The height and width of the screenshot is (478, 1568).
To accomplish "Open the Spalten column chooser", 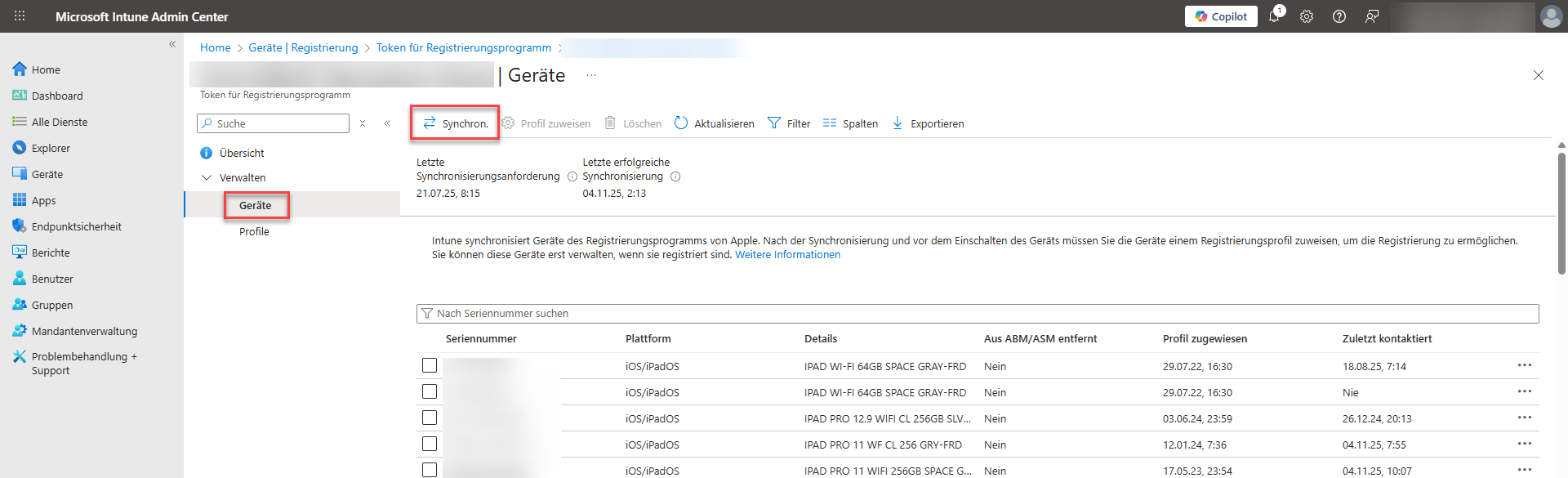I will (850, 123).
